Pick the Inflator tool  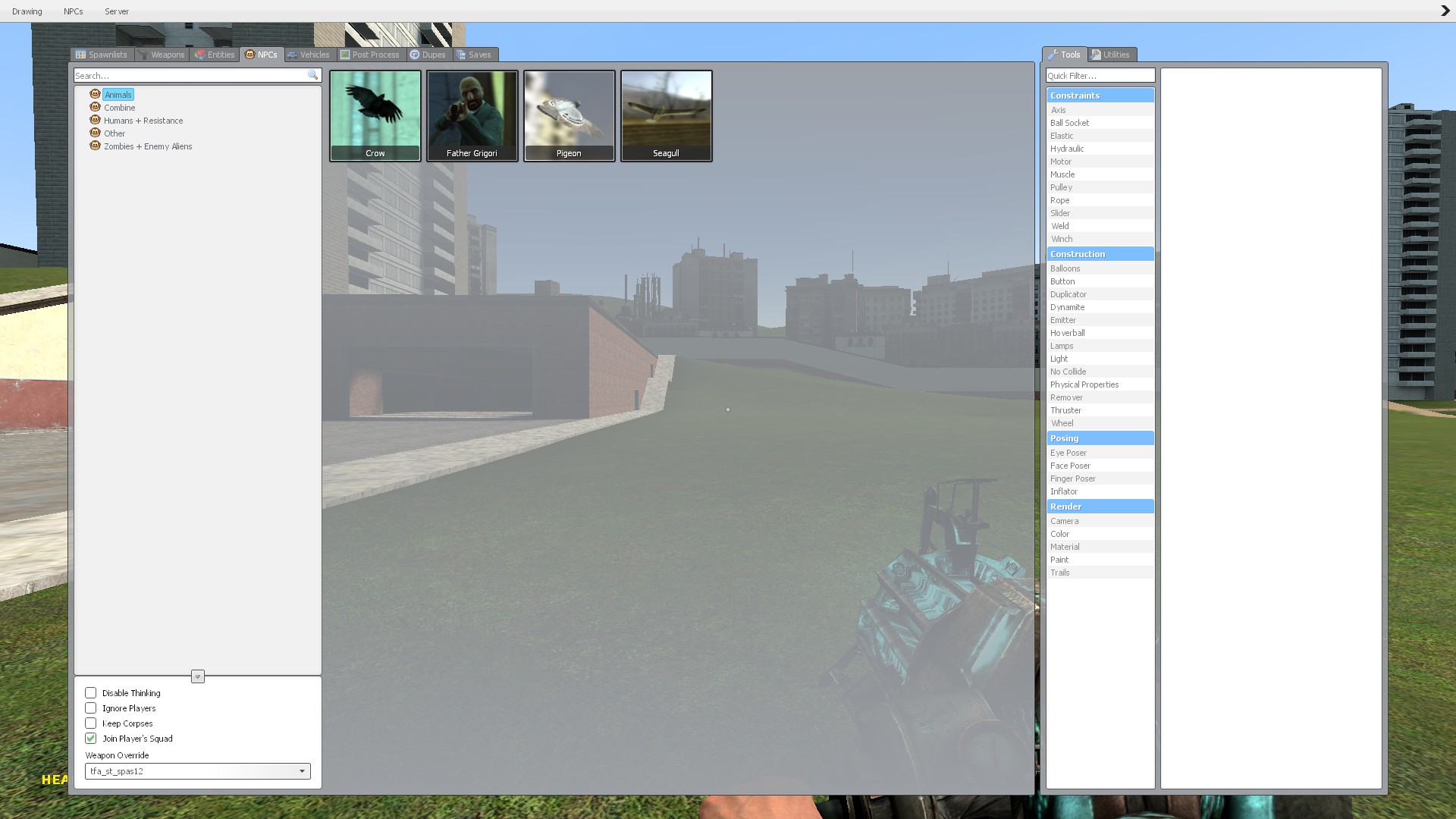tap(1100, 491)
